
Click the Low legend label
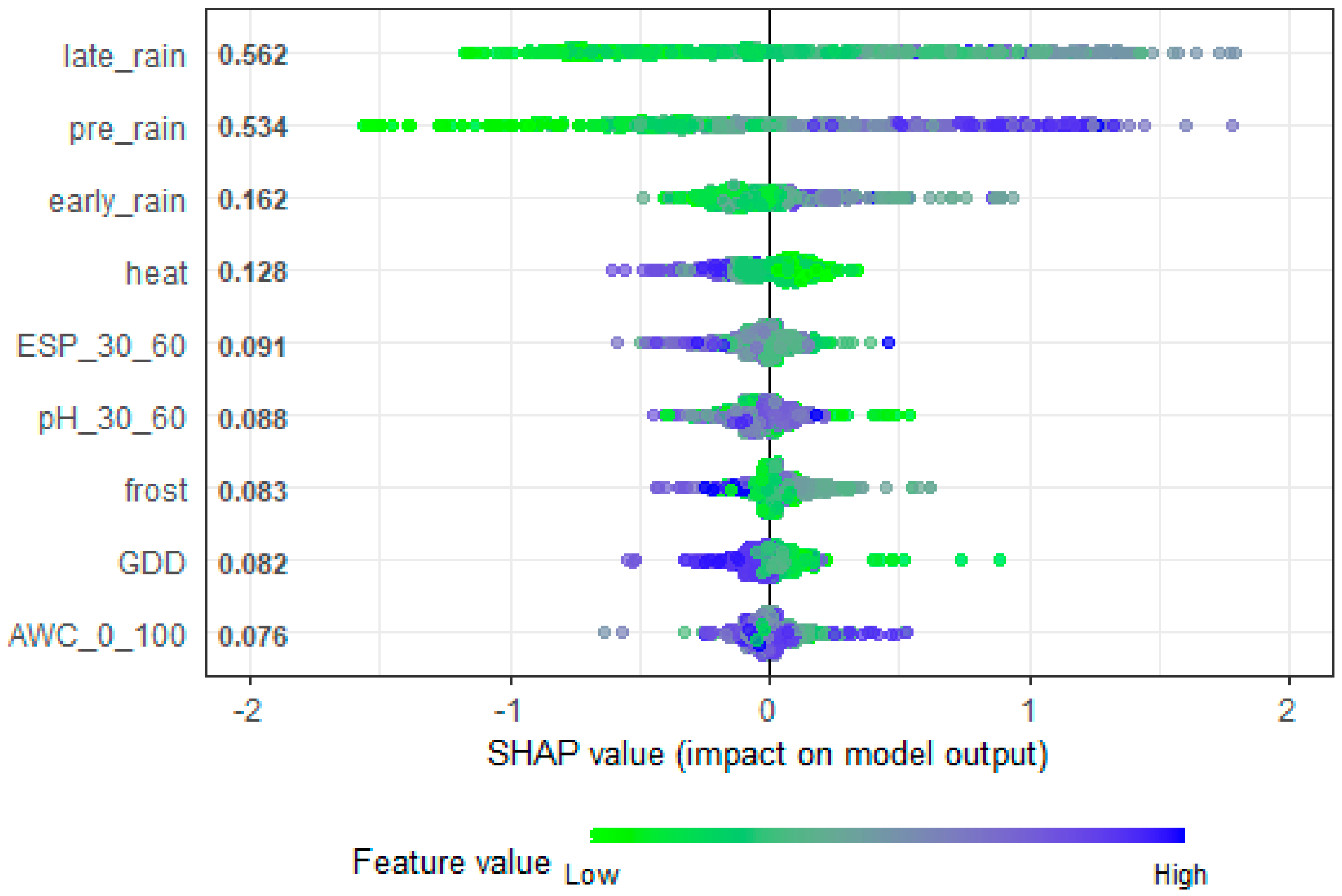tap(591, 875)
